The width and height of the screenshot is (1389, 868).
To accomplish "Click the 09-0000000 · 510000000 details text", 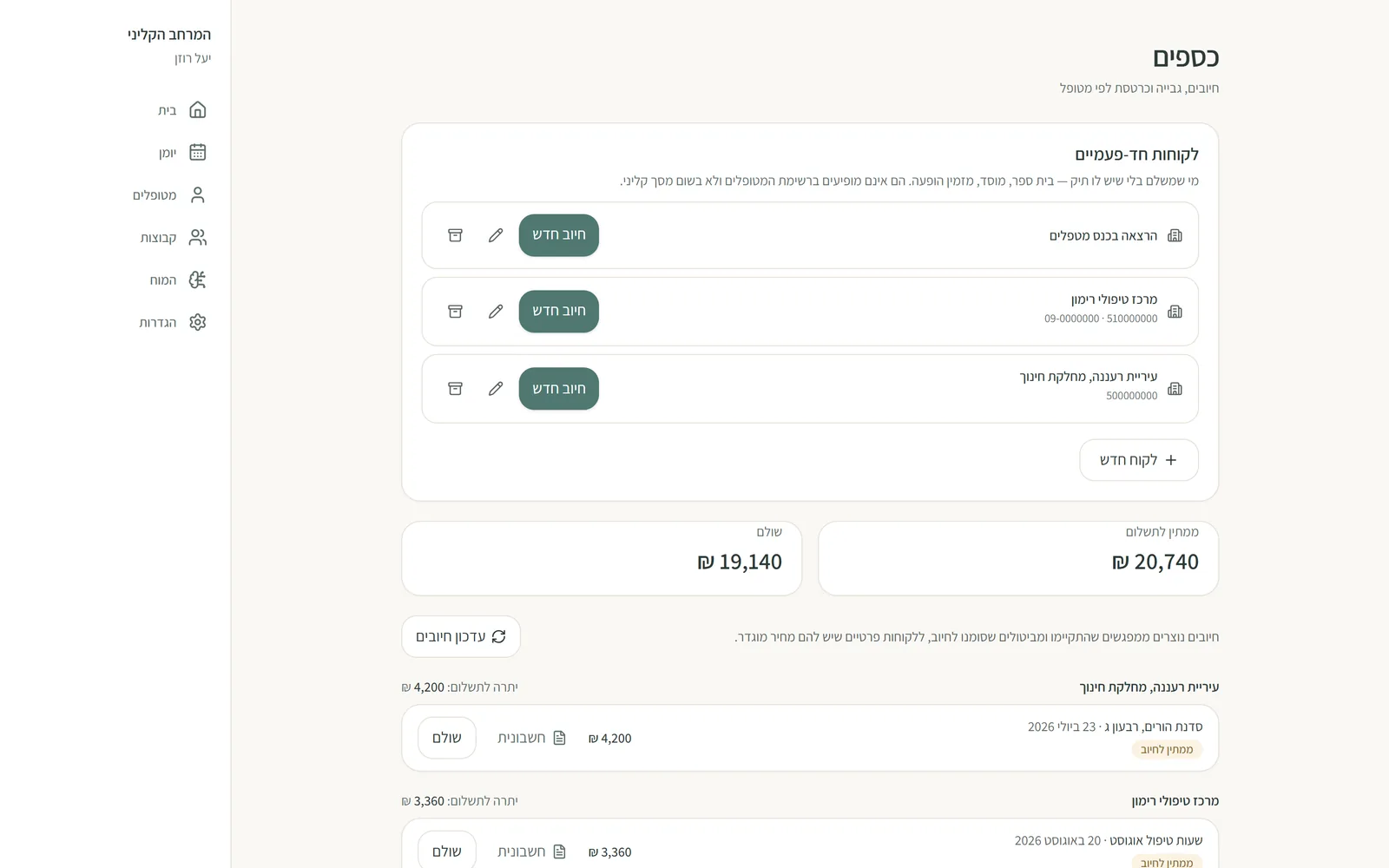I will click(x=1101, y=319).
